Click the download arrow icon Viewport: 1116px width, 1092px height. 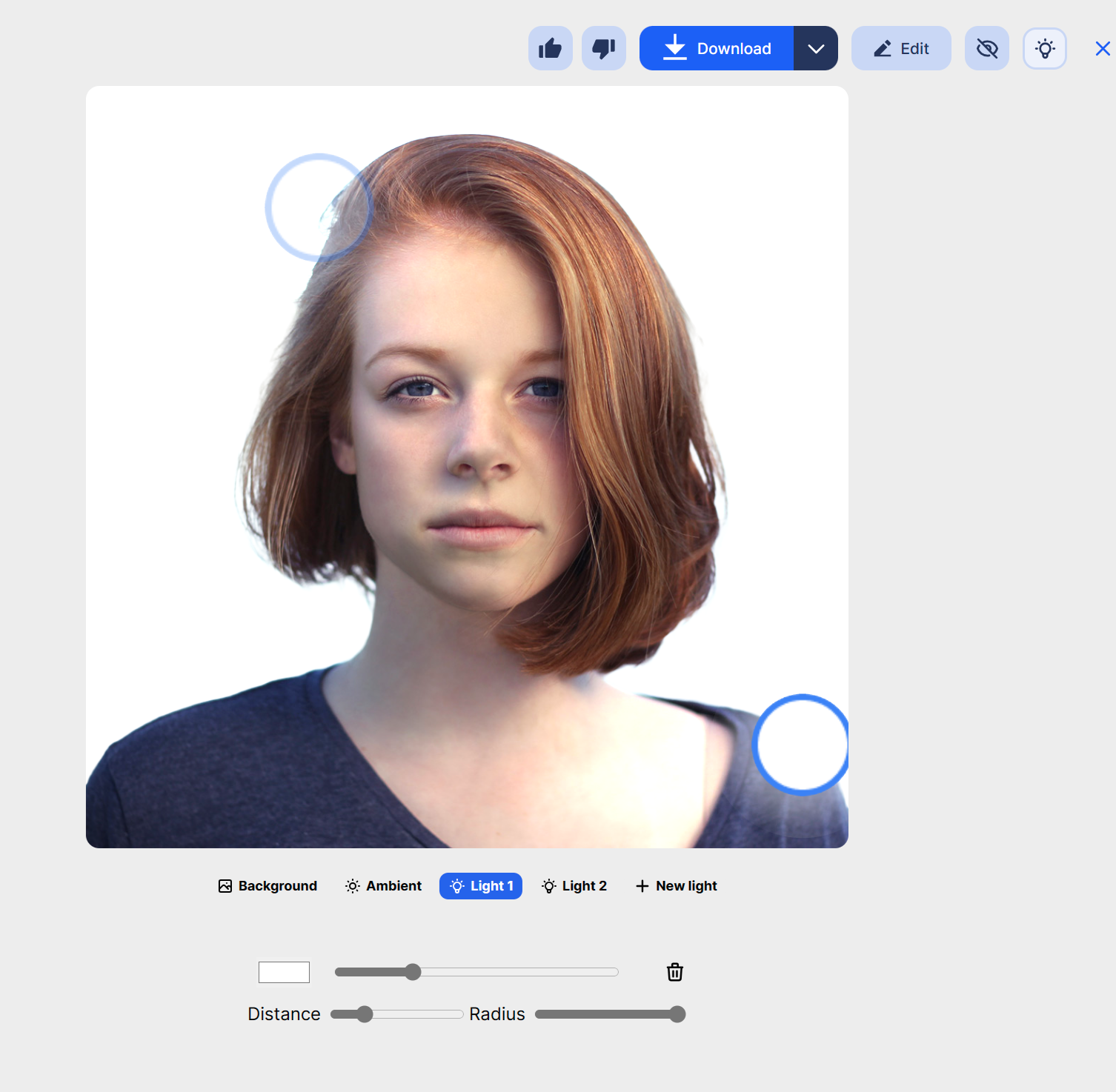pyautogui.click(x=675, y=47)
